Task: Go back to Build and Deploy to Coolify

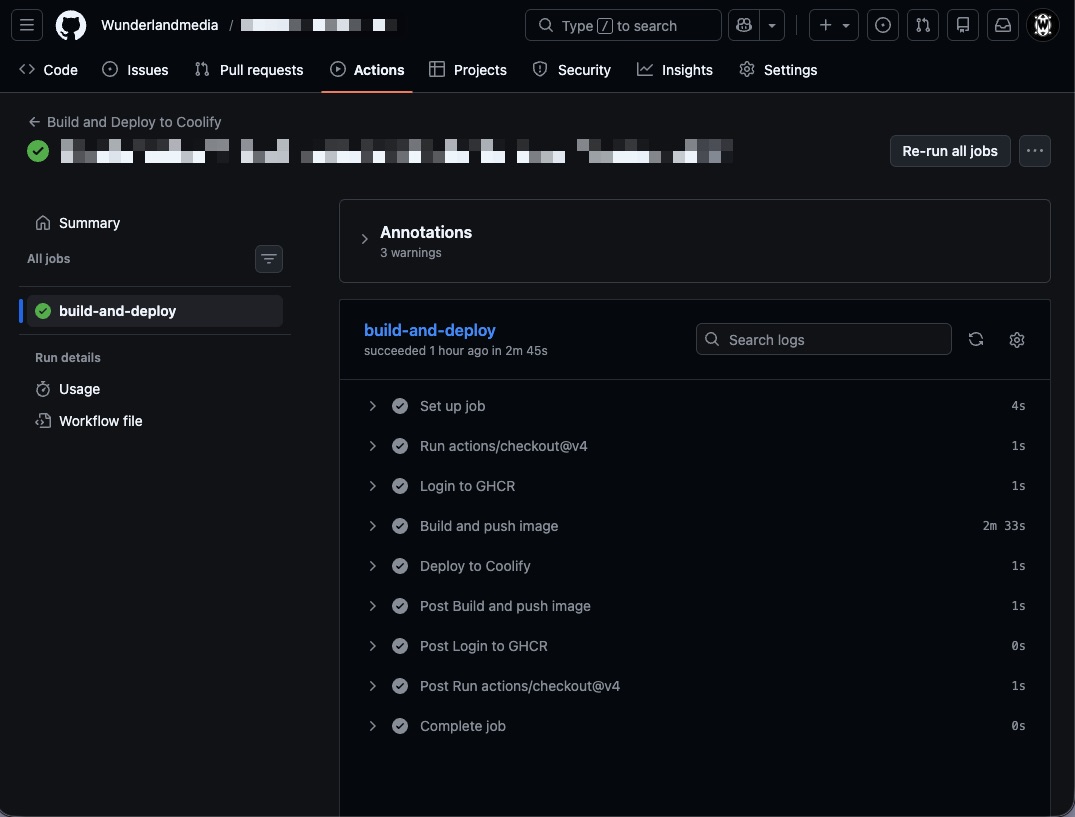Action: (125, 122)
